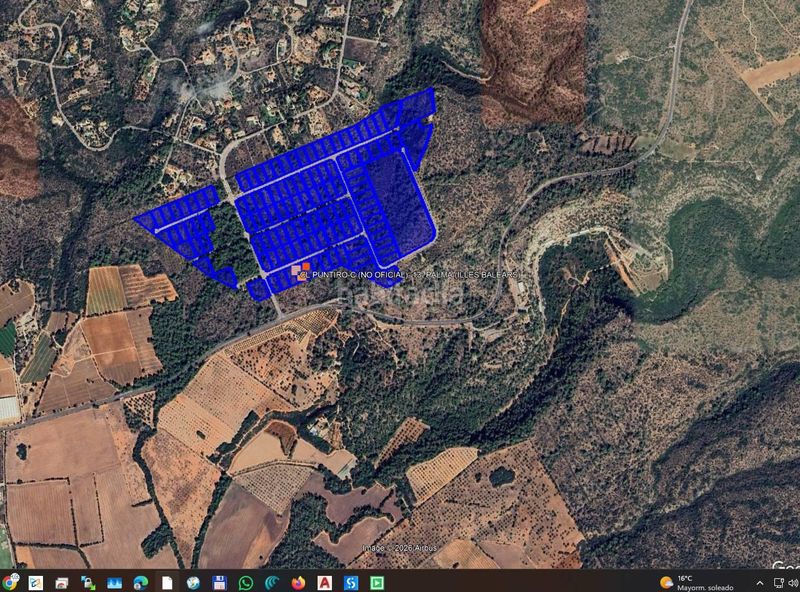Open the white tile app beside Chrome
This screenshot has height=592, width=800.
click(x=35, y=582)
